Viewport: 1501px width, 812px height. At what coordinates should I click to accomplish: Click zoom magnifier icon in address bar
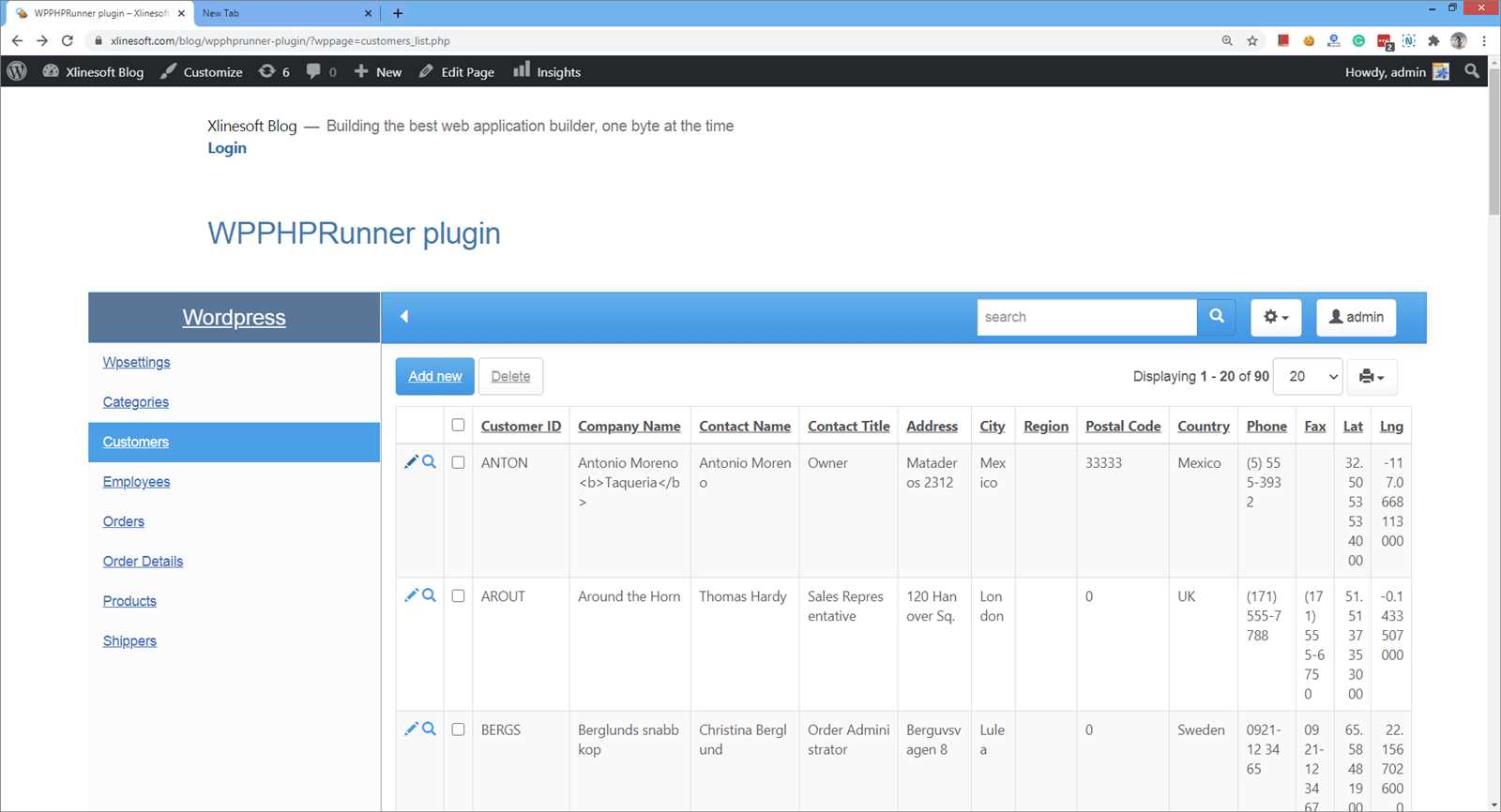(1227, 40)
